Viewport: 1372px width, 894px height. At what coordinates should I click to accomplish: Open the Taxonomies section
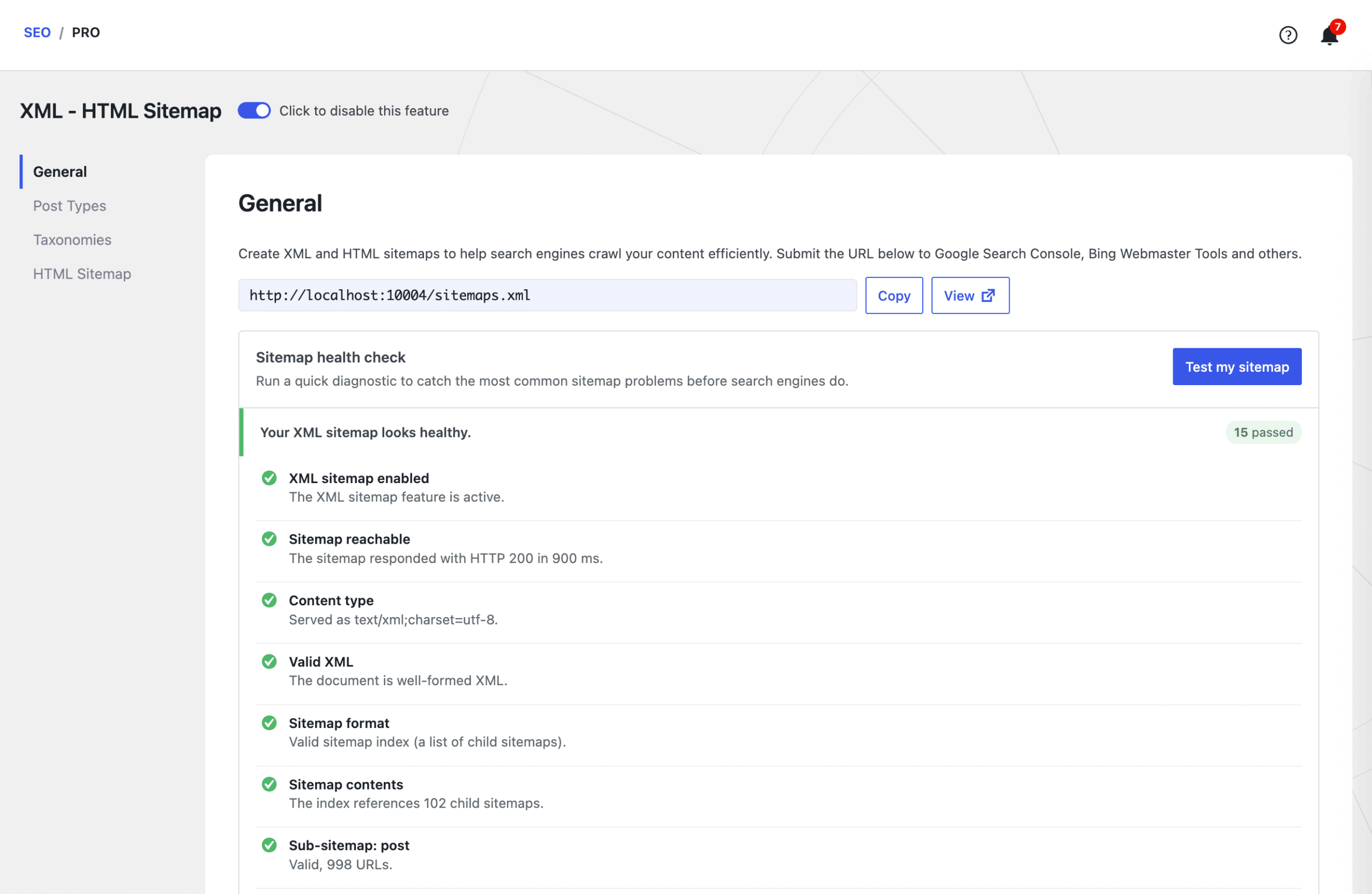click(x=72, y=239)
